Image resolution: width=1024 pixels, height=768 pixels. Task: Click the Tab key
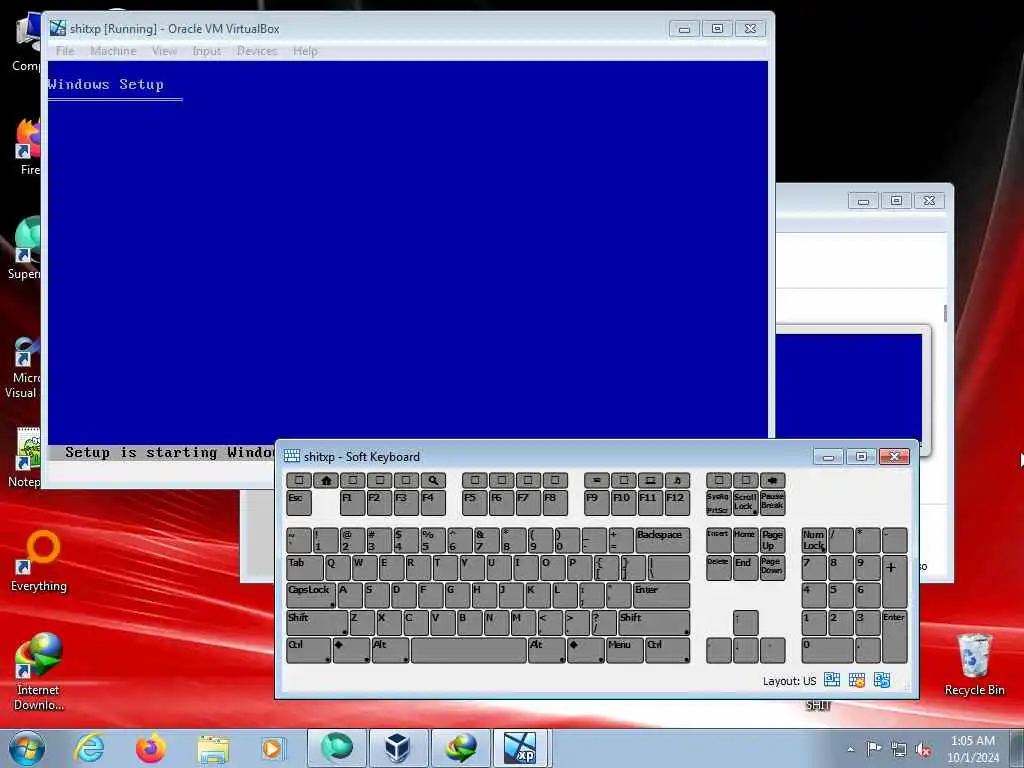pyautogui.click(x=304, y=568)
